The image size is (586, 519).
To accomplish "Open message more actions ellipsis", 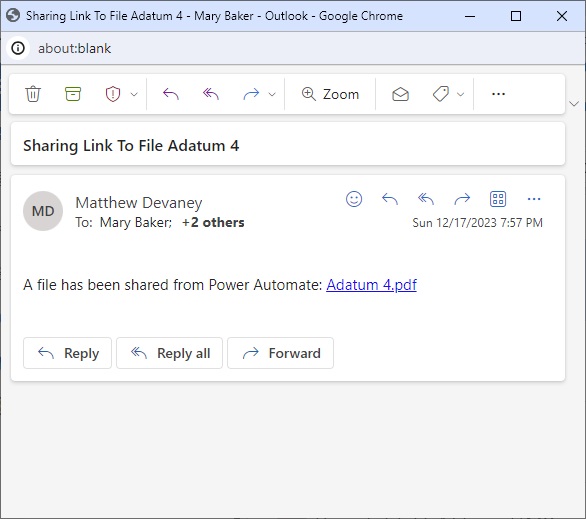I will [x=534, y=199].
